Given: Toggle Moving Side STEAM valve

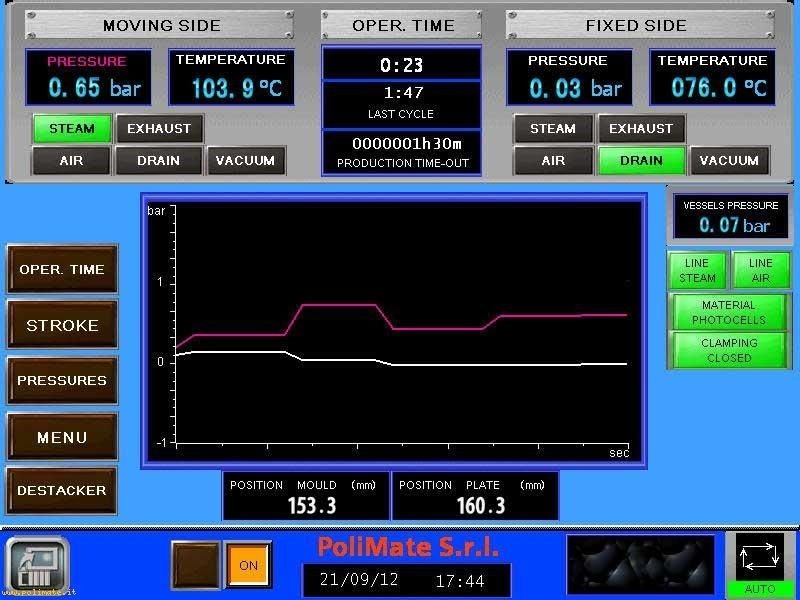Looking at the screenshot, I should click(72, 129).
